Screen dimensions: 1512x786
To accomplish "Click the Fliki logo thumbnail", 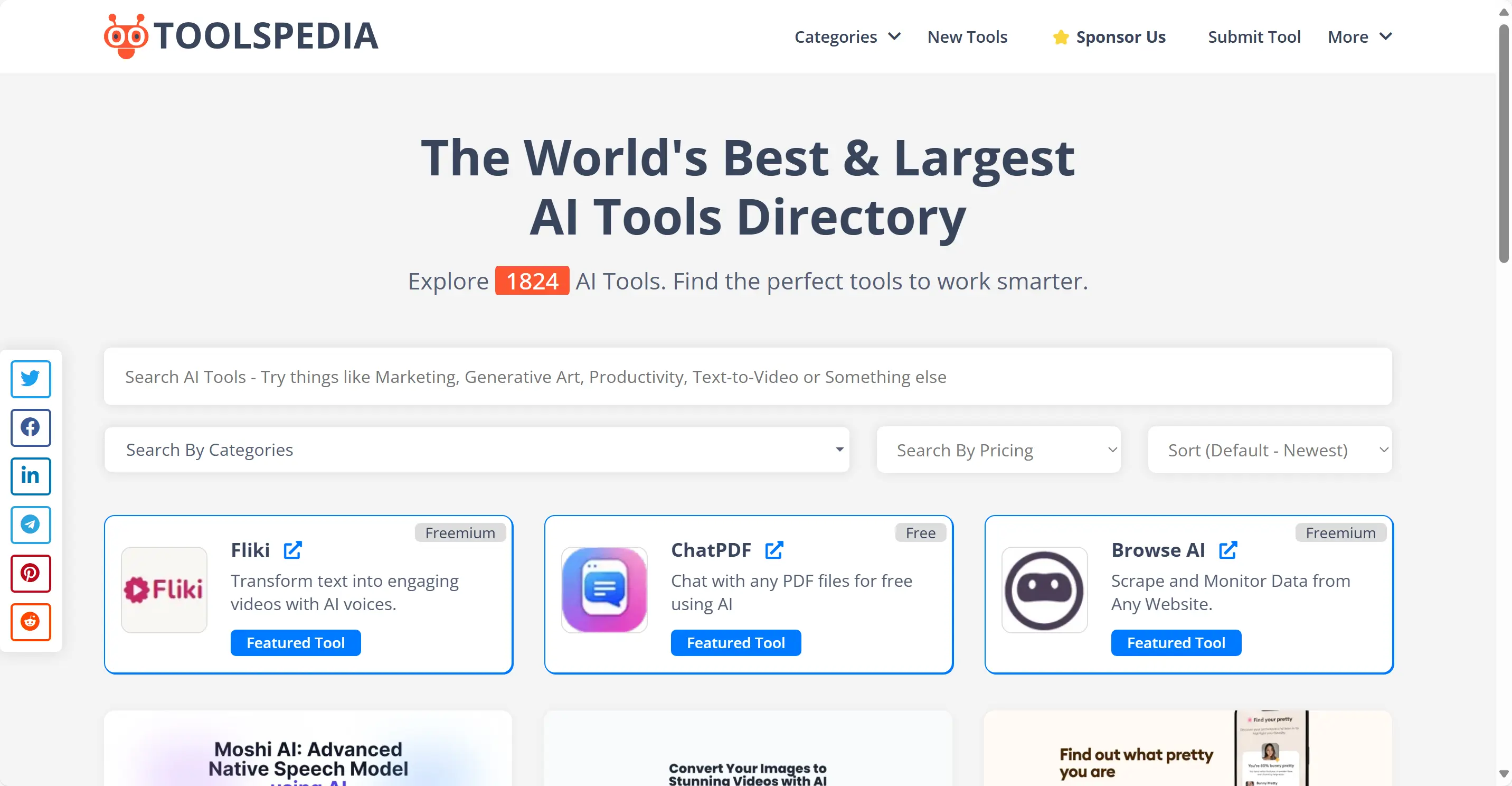I will coord(164,590).
